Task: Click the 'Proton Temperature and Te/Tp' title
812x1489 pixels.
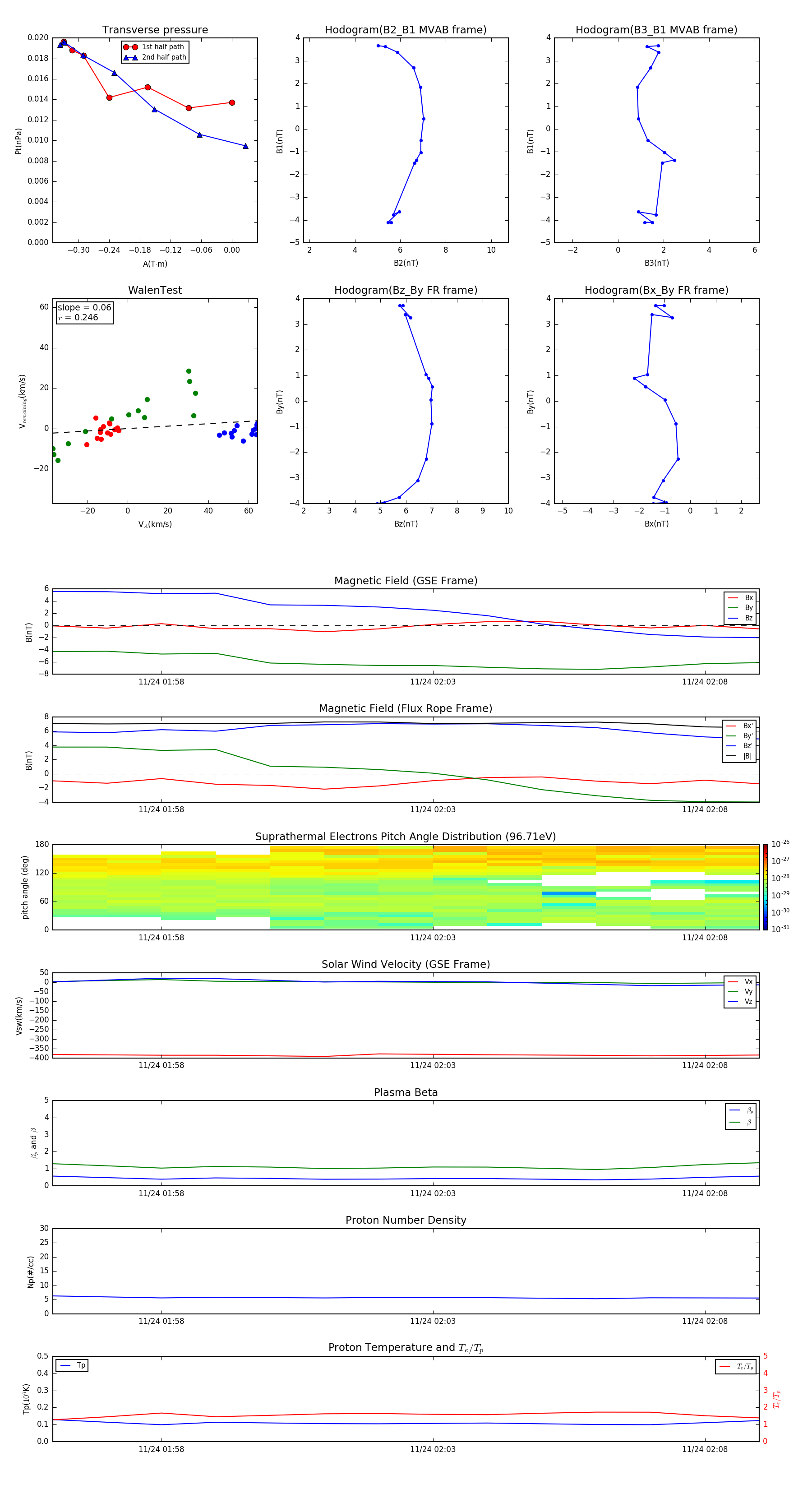Action: (406, 1348)
